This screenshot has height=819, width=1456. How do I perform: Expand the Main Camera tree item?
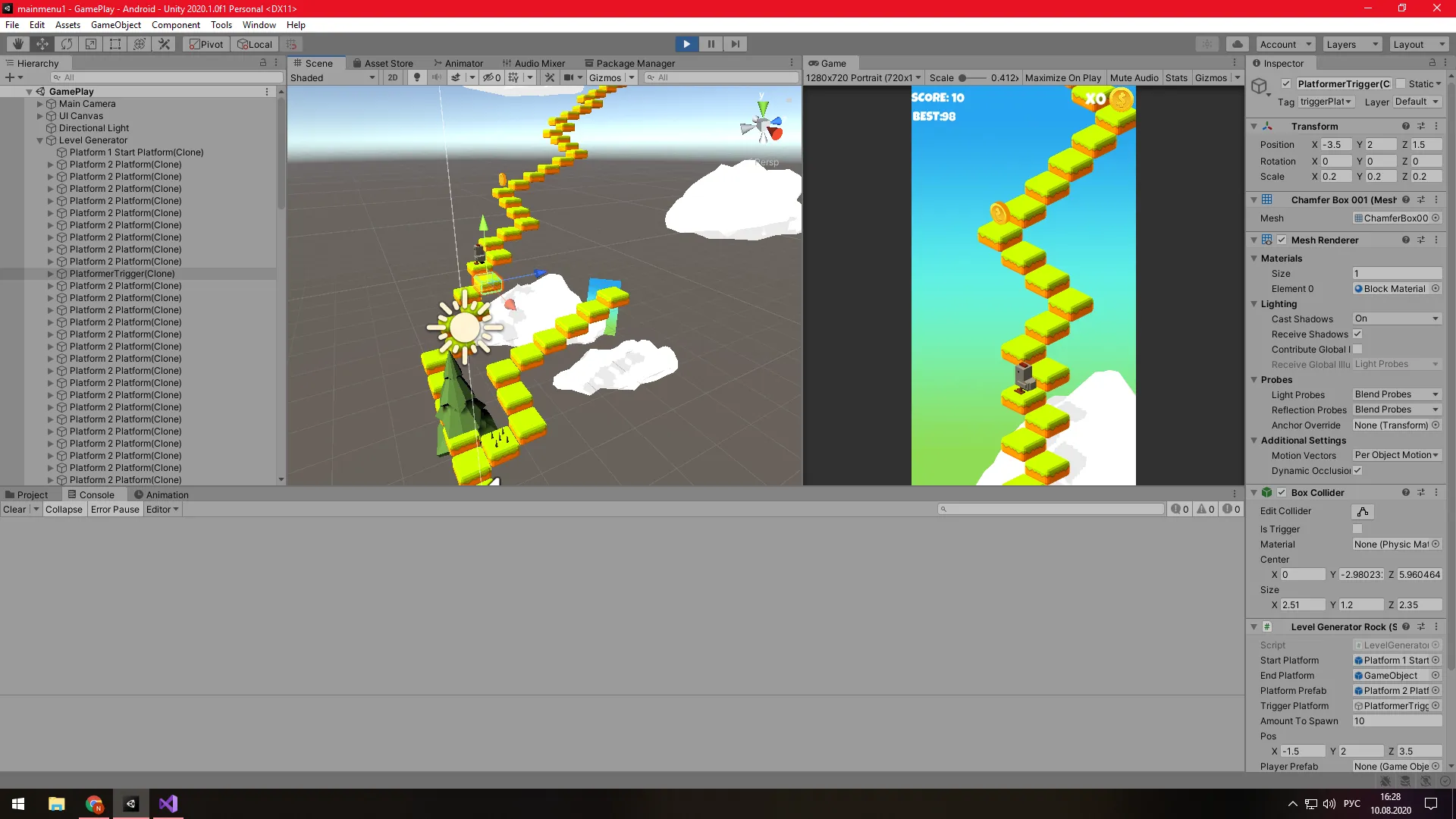point(40,104)
